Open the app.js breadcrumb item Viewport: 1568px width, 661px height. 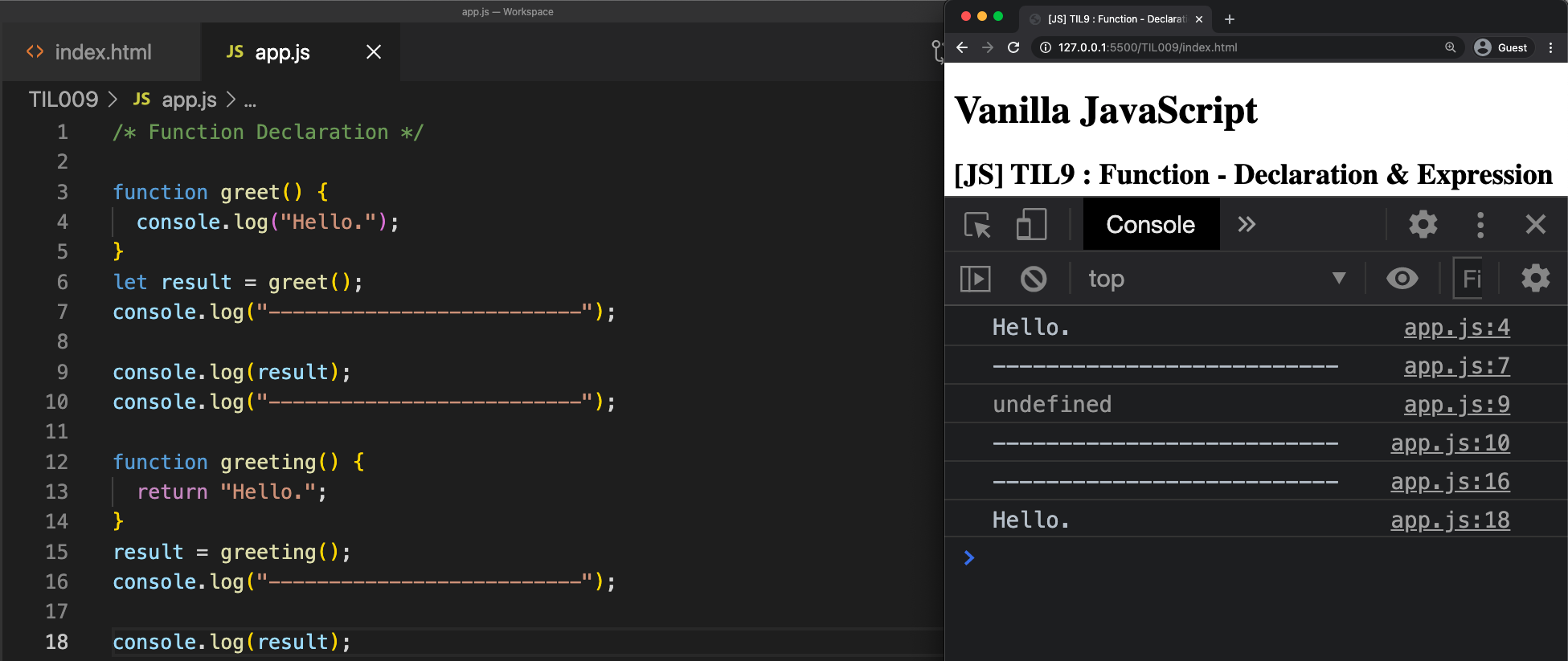click(x=175, y=100)
